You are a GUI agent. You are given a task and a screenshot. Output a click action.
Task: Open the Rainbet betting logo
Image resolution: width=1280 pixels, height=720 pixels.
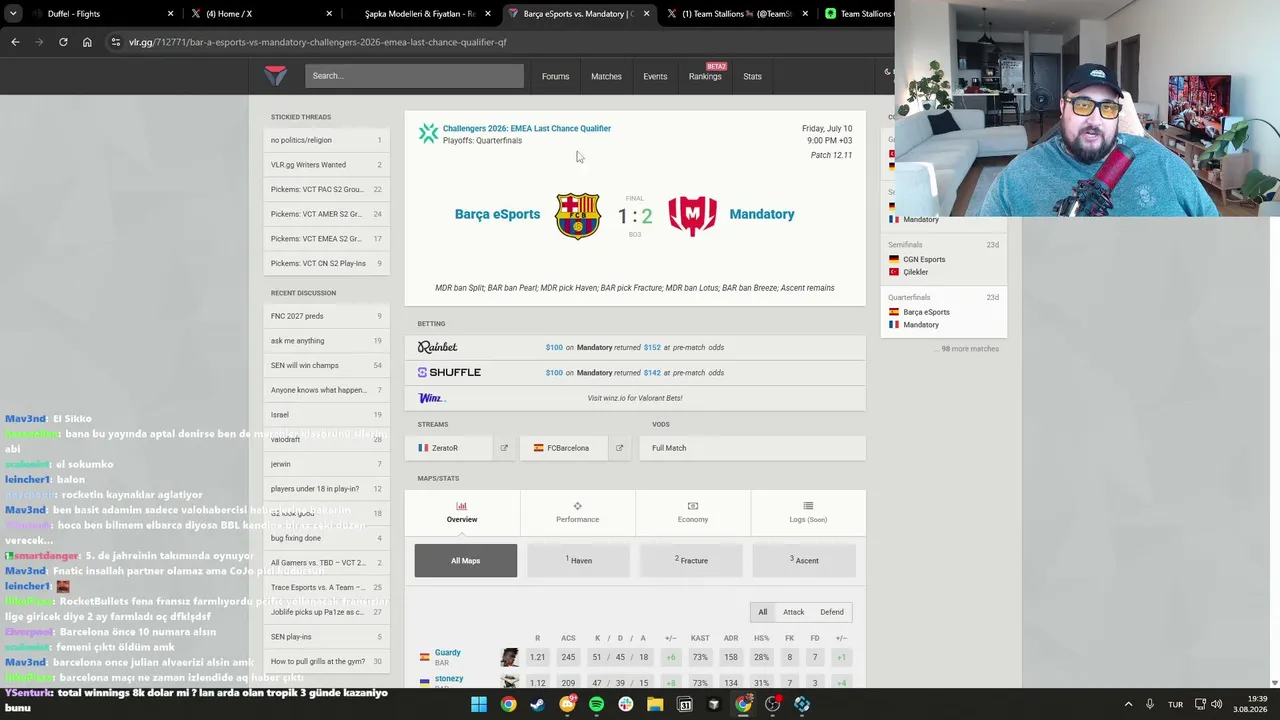coord(437,347)
